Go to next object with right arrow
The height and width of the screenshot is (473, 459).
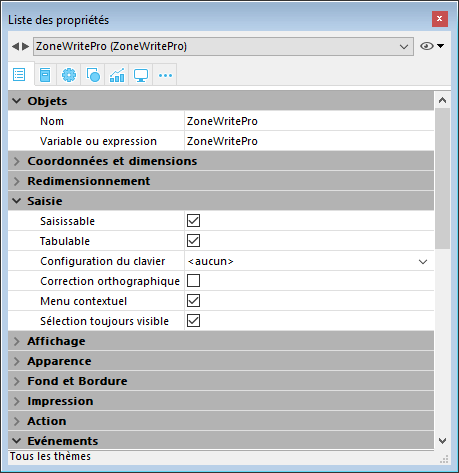tap(26, 46)
